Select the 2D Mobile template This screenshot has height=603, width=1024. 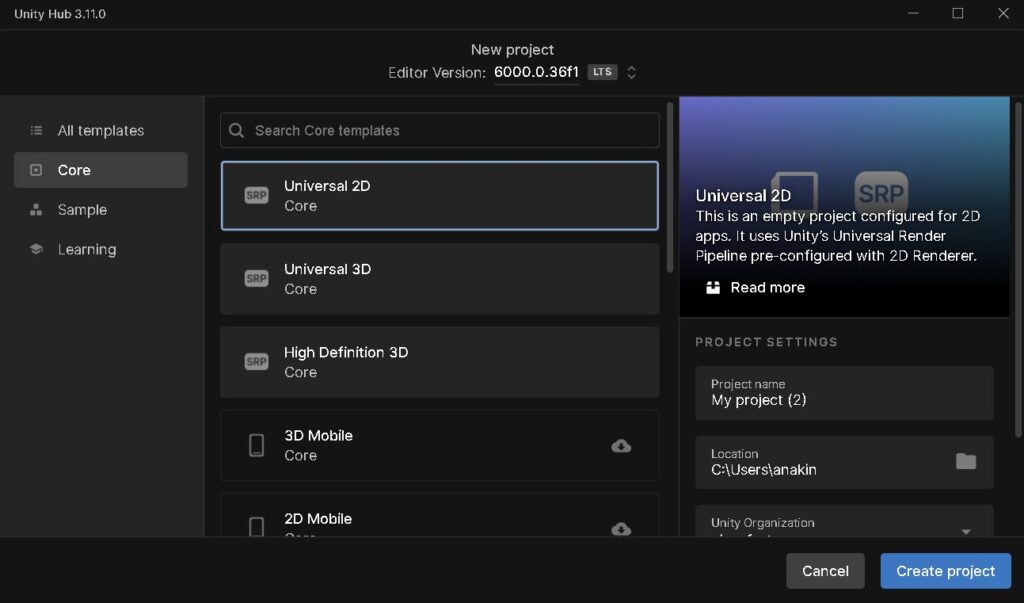pyautogui.click(x=440, y=515)
